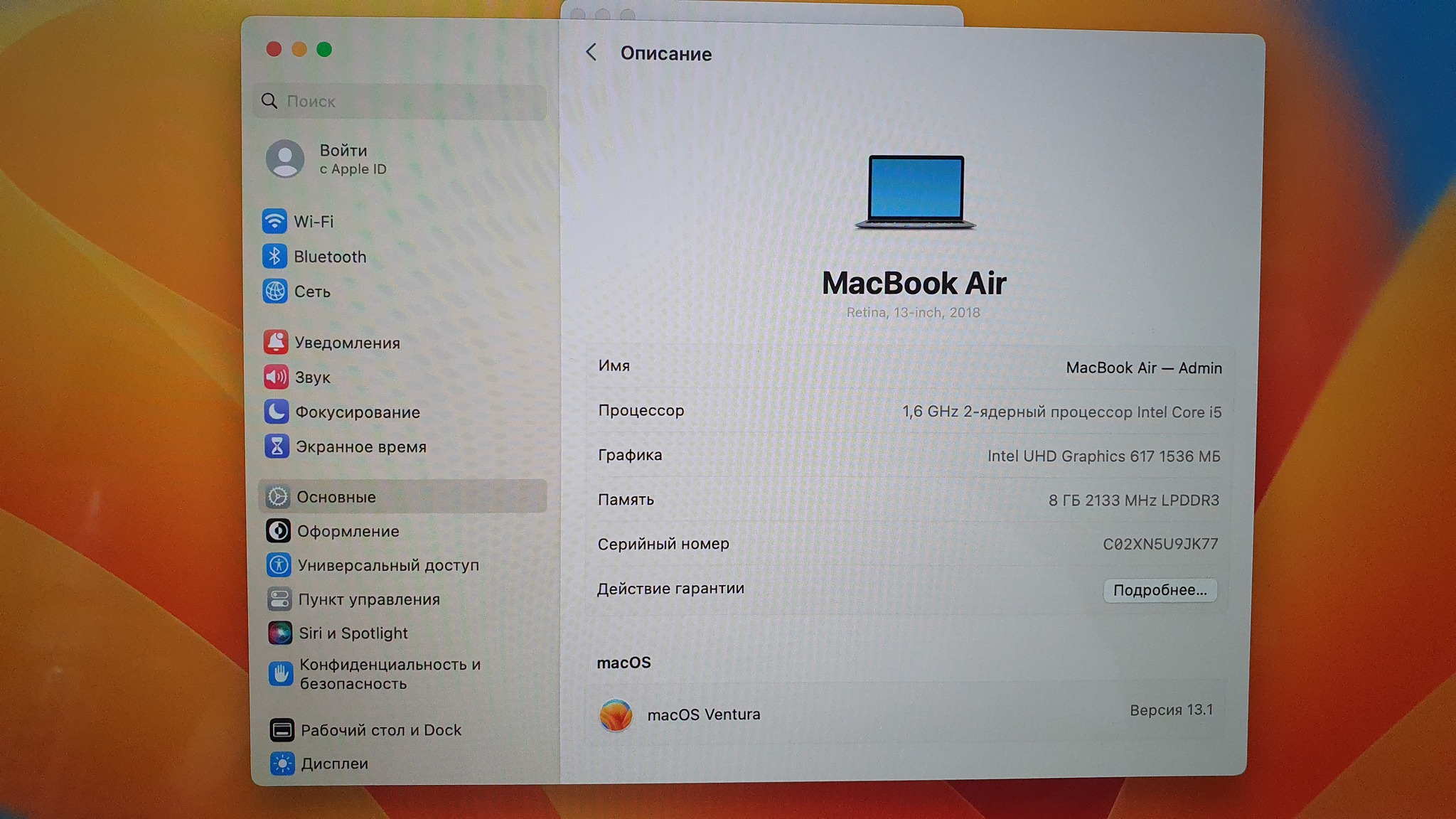Image resolution: width=1456 pixels, height=819 pixels.
Task: Sign in with Apple ID avatar
Action: (285, 159)
